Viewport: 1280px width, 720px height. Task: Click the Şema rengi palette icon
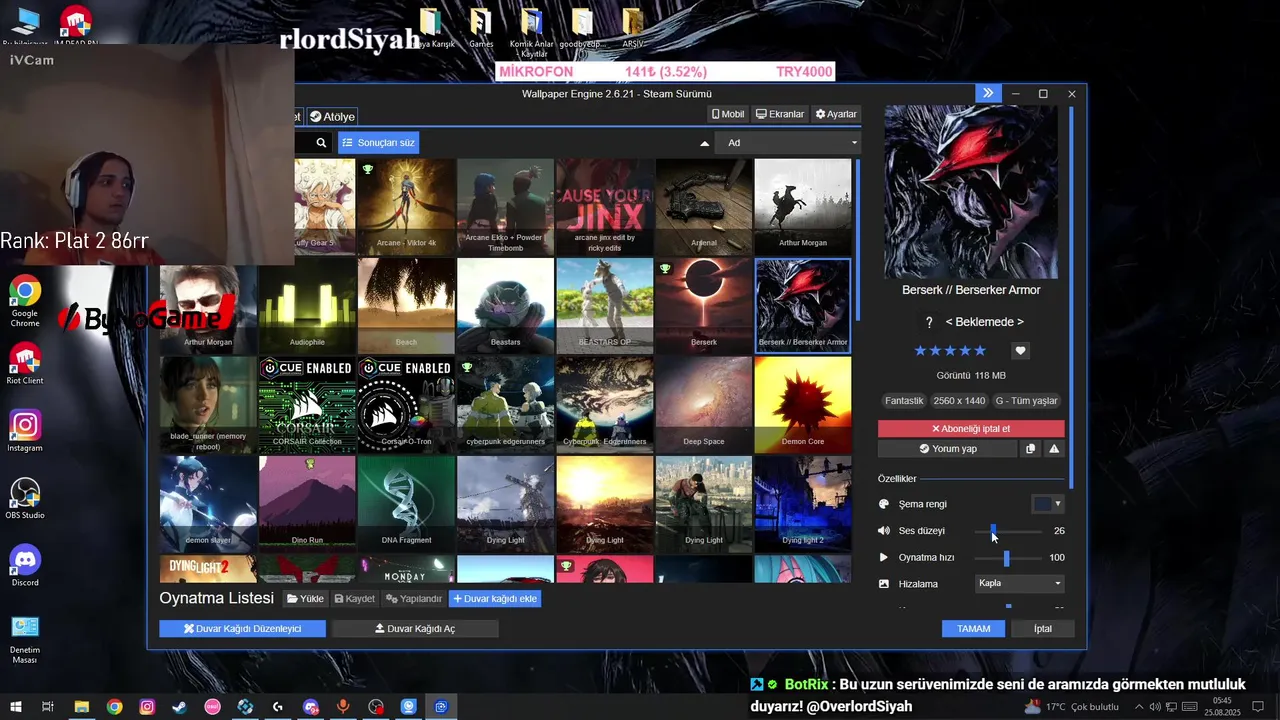[884, 504]
